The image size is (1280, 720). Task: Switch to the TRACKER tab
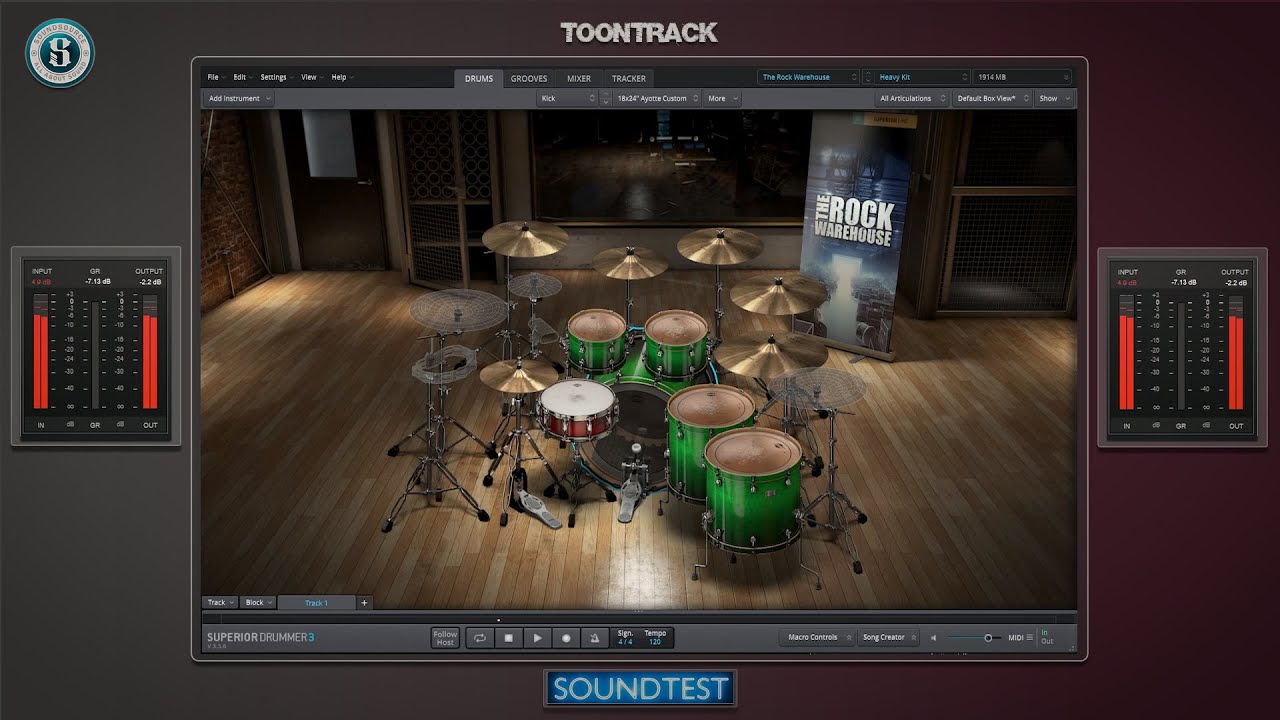(x=629, y=78)
